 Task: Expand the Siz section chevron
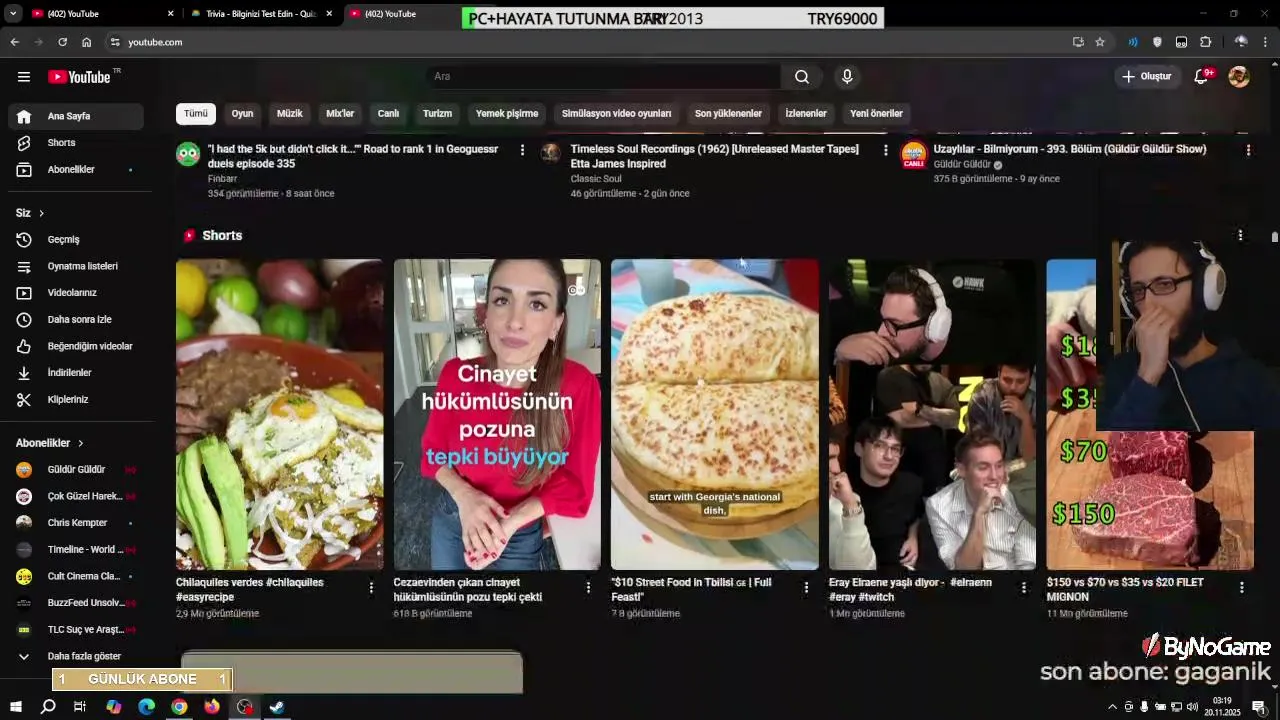click(41, 213)
